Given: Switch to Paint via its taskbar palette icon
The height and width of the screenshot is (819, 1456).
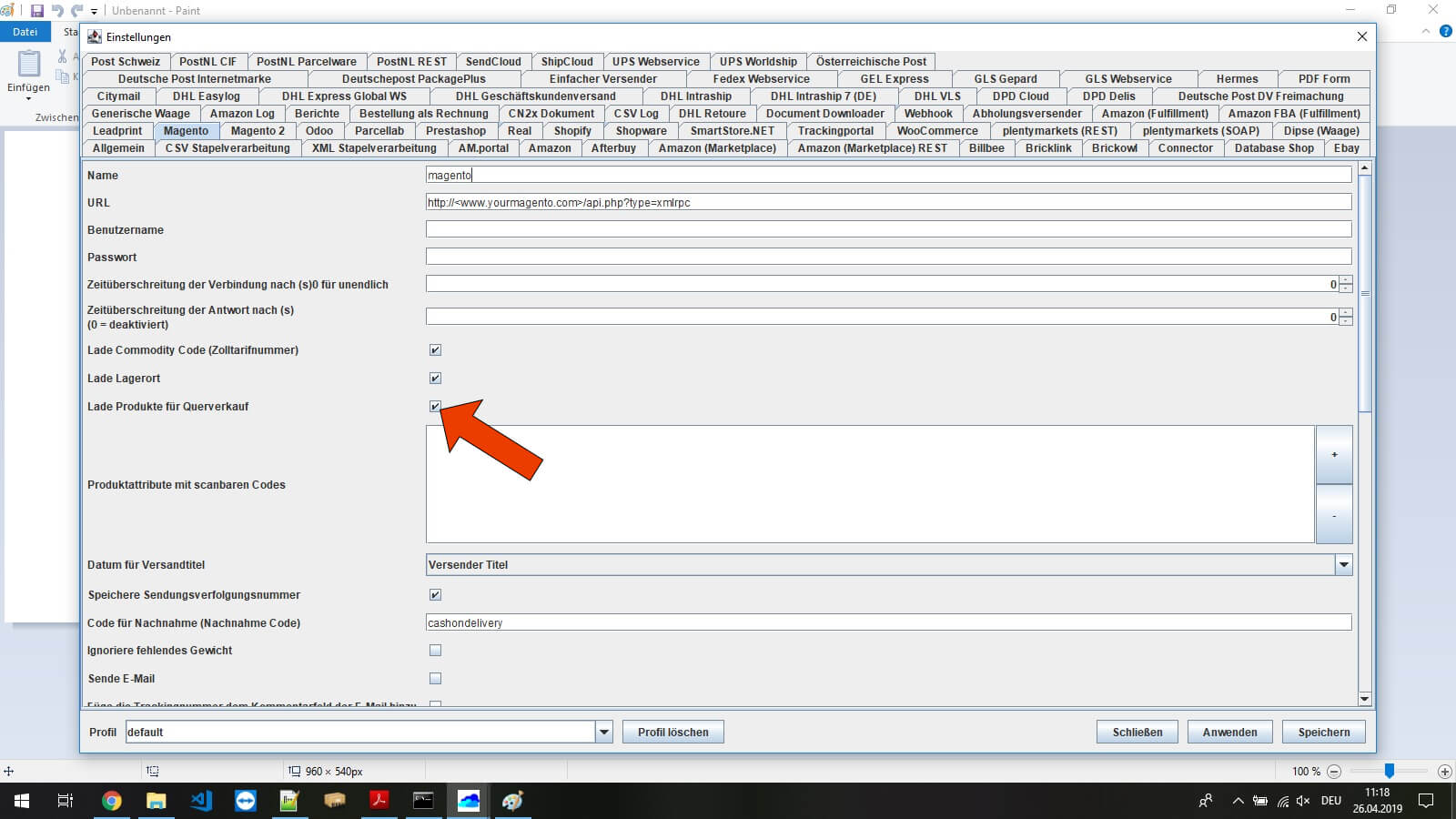Looking at the screenshot, I should tap(512, 801).
